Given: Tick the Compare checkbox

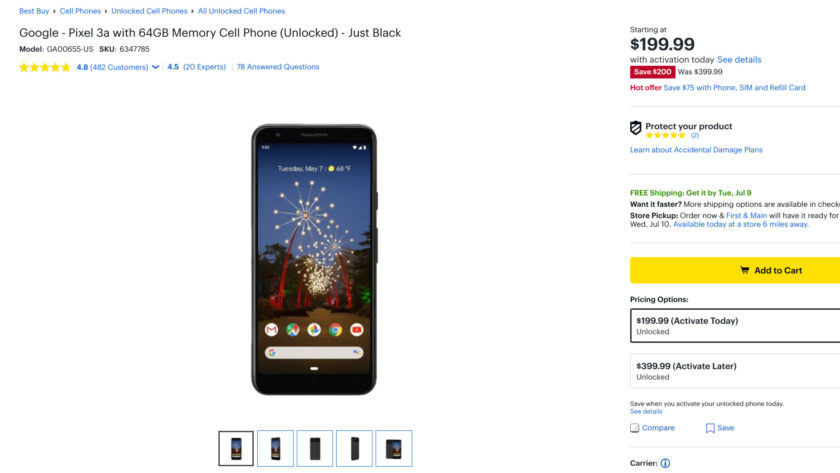Looking at the screenshot, I should [635, 428].
